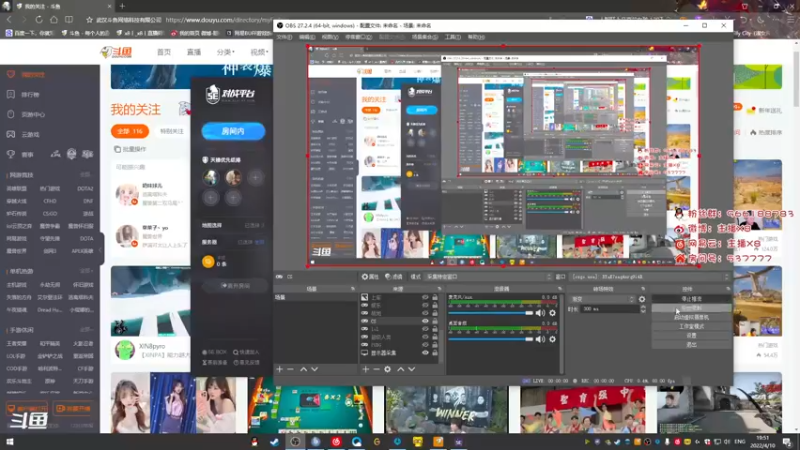Open 窗口 window selection dropdown in OBS
The height and width of the screenshot is (450, 800).
[651, 277]
